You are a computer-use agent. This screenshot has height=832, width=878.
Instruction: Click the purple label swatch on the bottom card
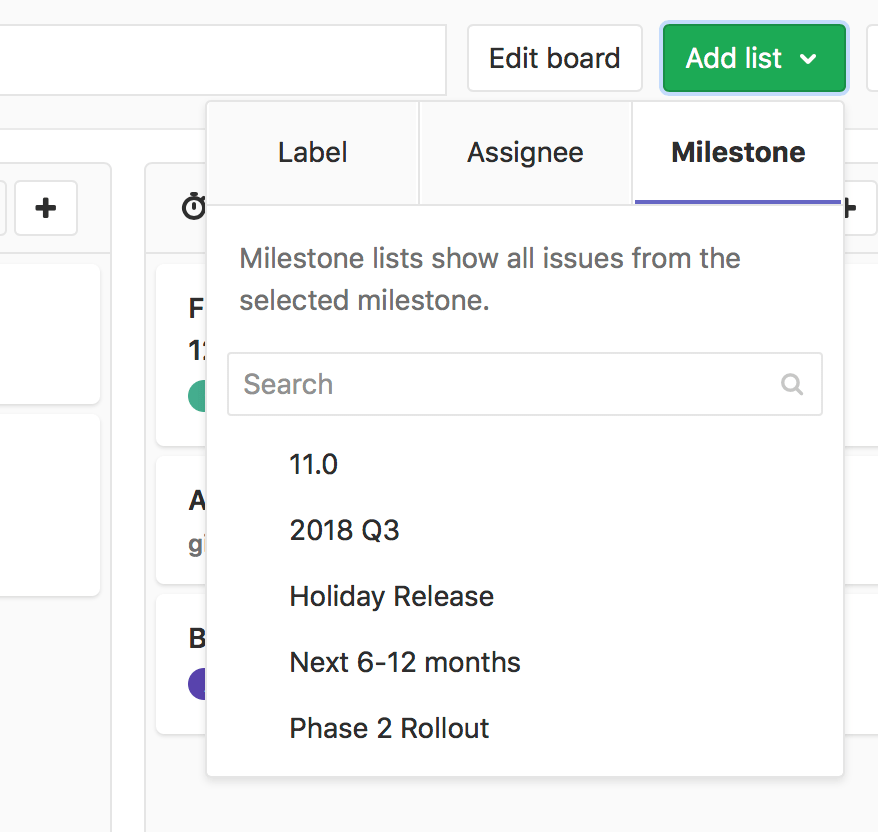coord(199,684)
